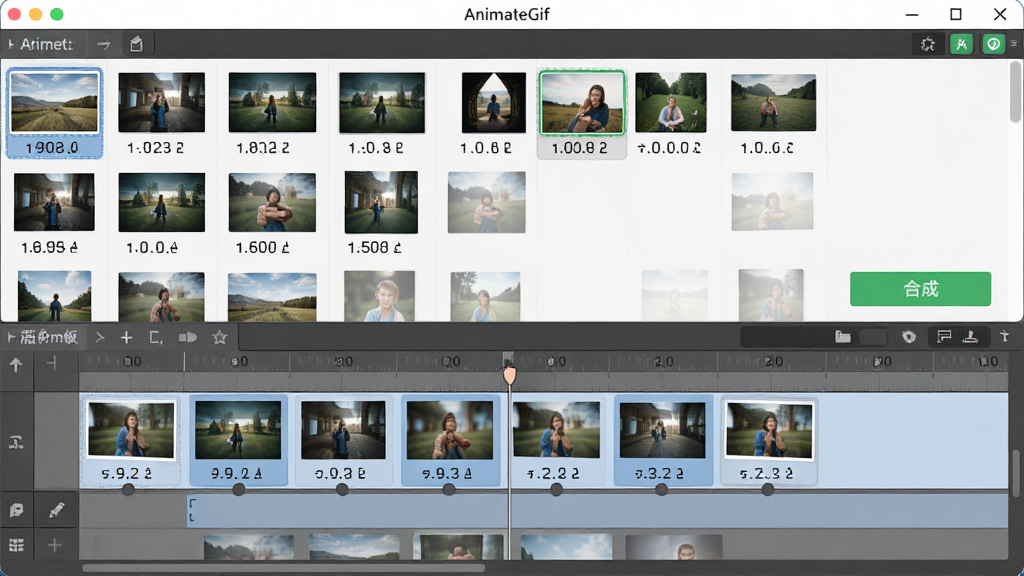Click the flag icon in the timeline toolbar
This screenshot has width=1024, height=576.
point(944,337)
